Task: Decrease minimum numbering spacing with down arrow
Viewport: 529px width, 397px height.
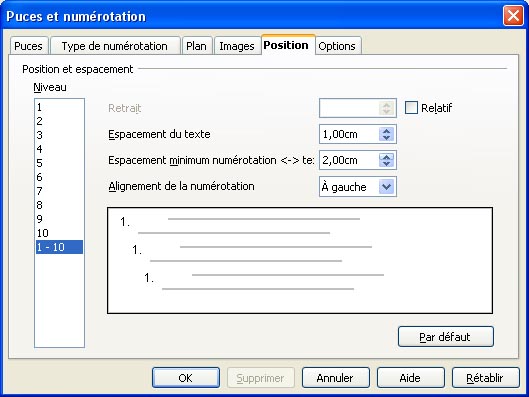Action: (386, 164)
